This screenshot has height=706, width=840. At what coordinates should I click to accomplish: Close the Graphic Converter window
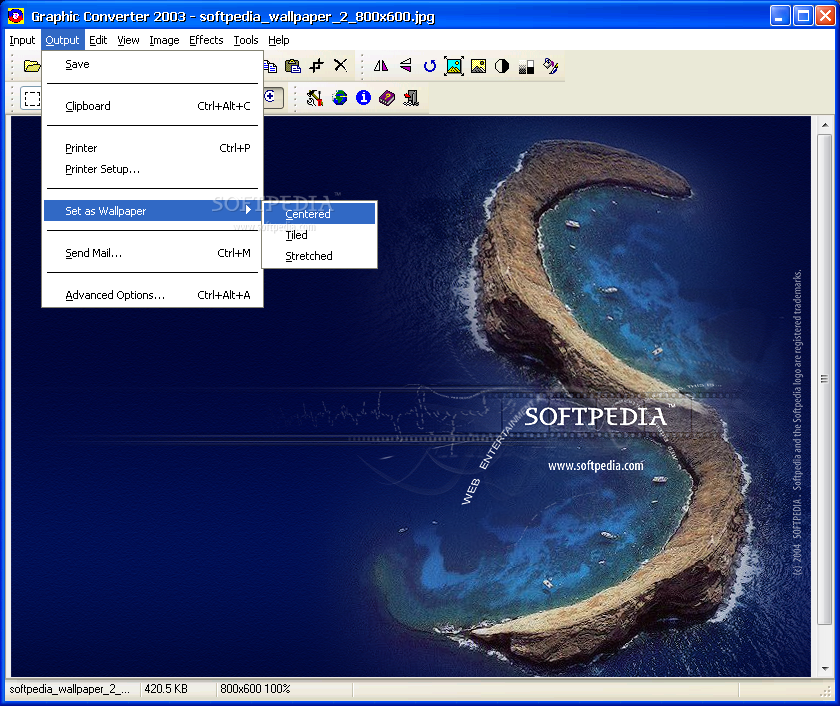825,16
